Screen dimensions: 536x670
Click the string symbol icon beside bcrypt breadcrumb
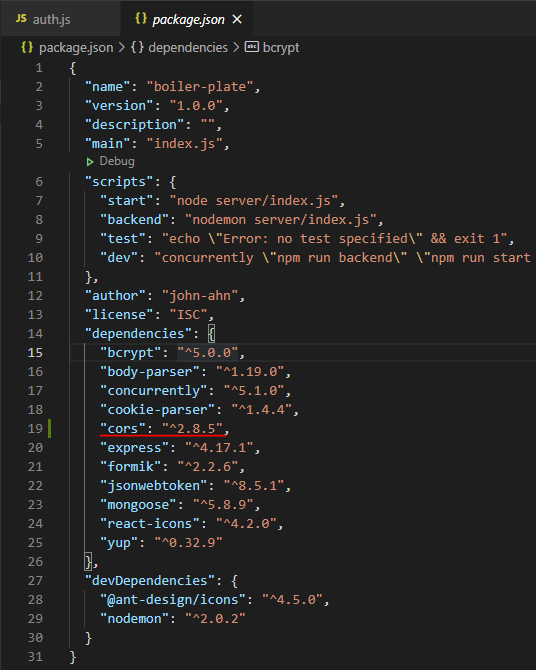pyautogui.click(x=252, y=47)
